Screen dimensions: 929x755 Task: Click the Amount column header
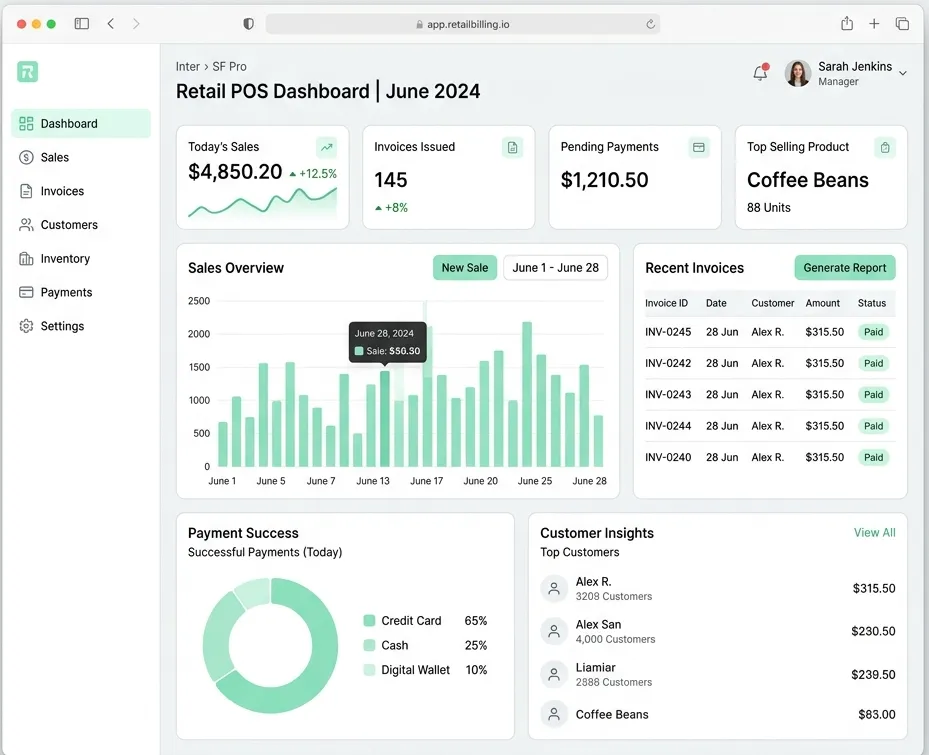822,303
